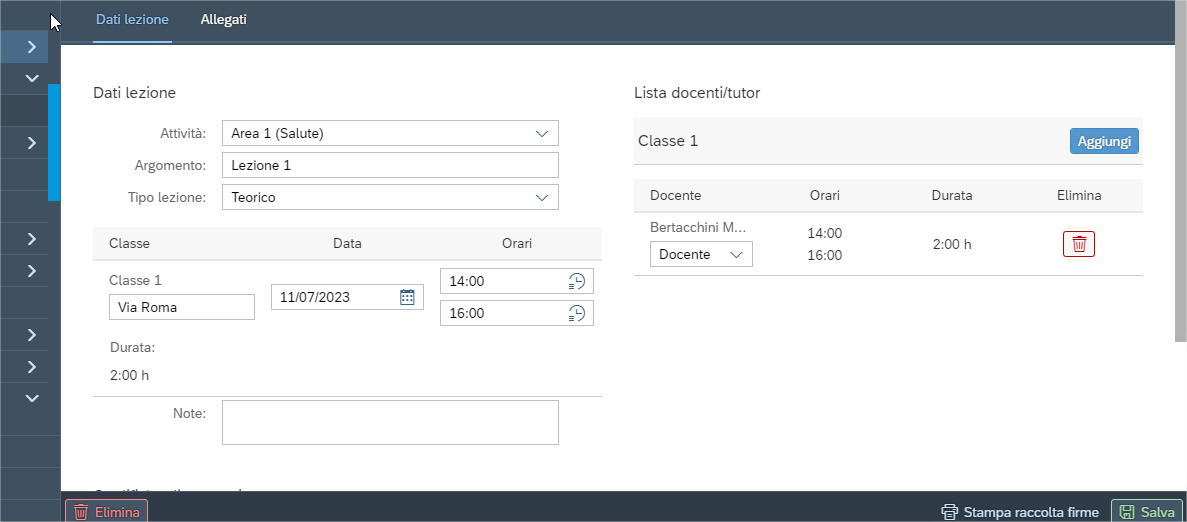
Task: Click into the Note text area
Action: [389, 422]
